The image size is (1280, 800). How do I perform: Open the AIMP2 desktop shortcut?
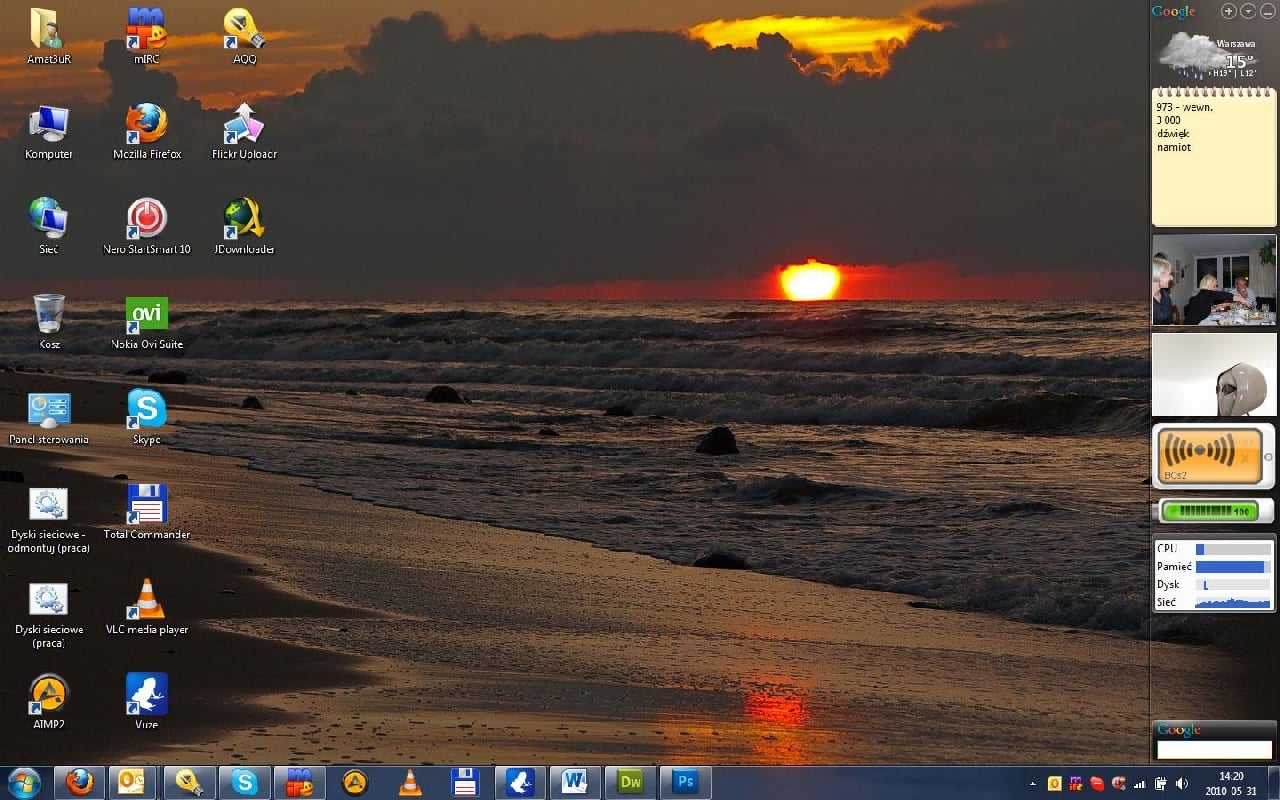[48, 701]
